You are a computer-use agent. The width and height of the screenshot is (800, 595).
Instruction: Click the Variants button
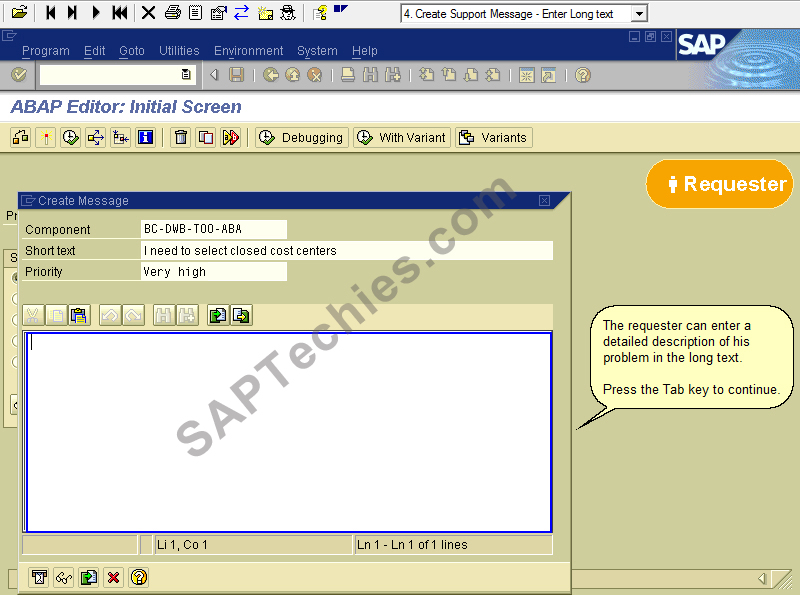coord(493,137)
